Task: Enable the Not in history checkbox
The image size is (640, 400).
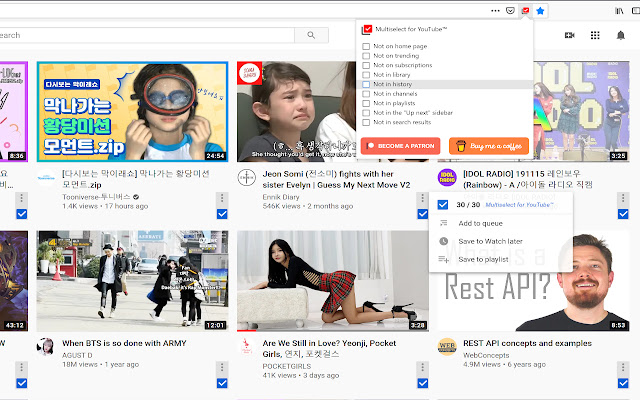Action: point(366,84)
